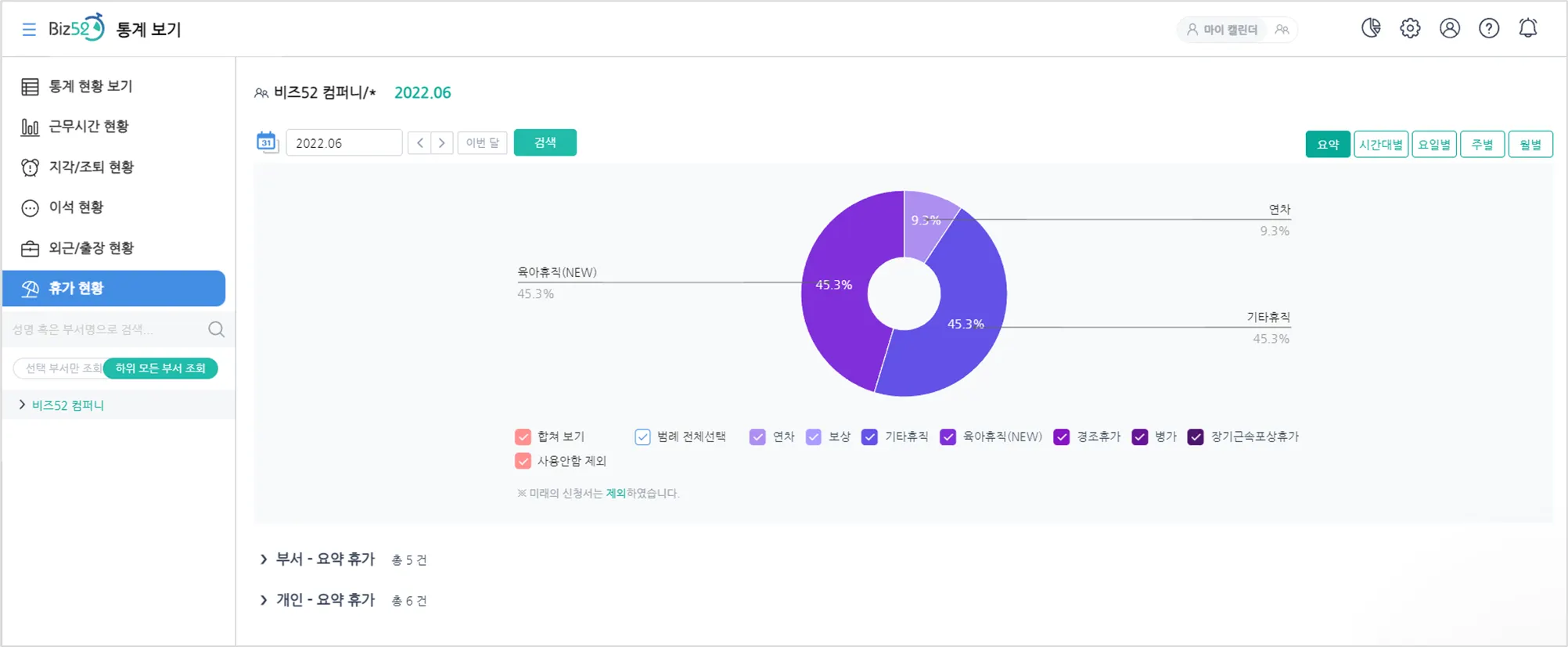Viewport: 1568px width, 647px height.
Task: Uncheck the 사용안함 제외 checkbox
Action: click(x=523, y=461)
